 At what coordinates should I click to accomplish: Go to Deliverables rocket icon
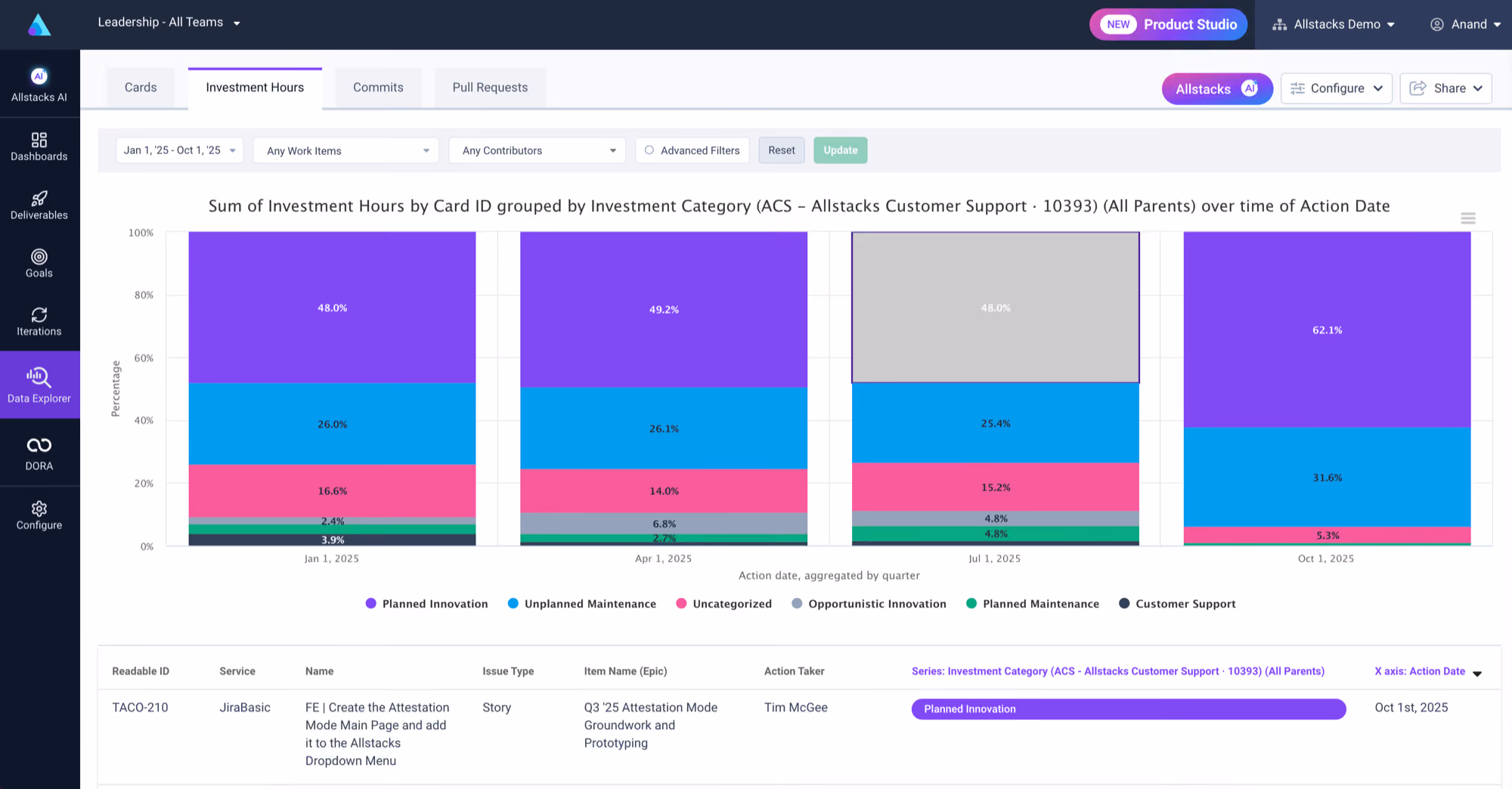click(x=39, y=198)
